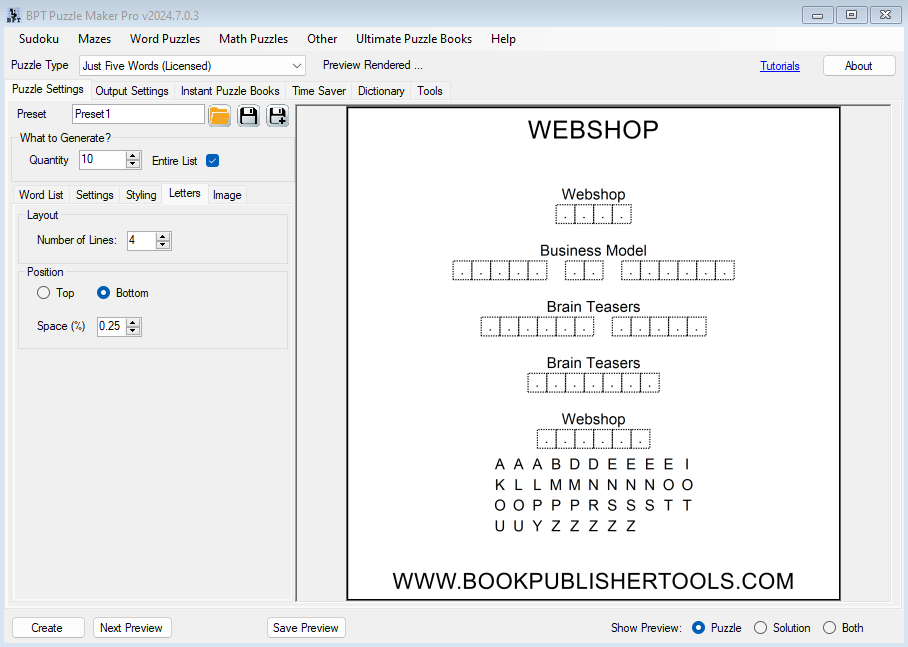Image resolution: width=908 pixels, height=647 pixels.
Task: Switch to the Styling sub-tab
Action: tap(141, 195)
